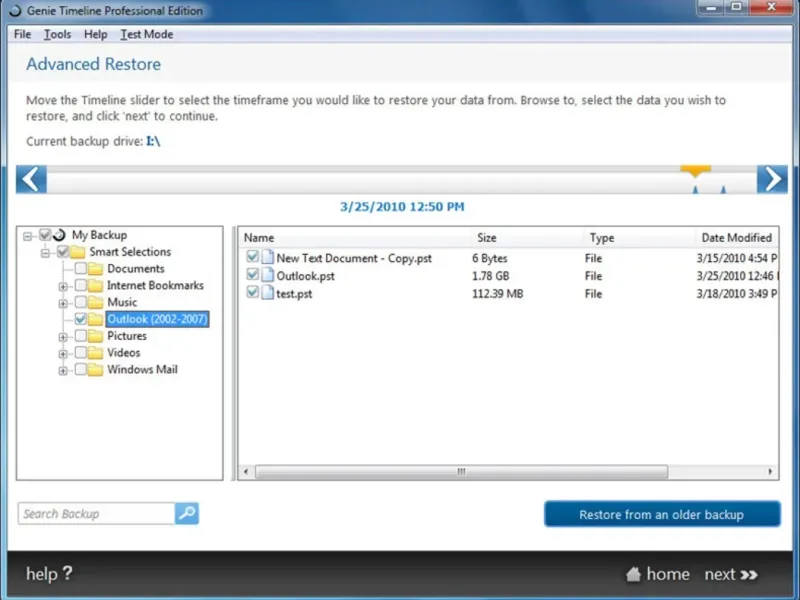The height and width of the screenshot is (600, 800).
Task: Sort files by the Name column
Action: click(355, 238)
